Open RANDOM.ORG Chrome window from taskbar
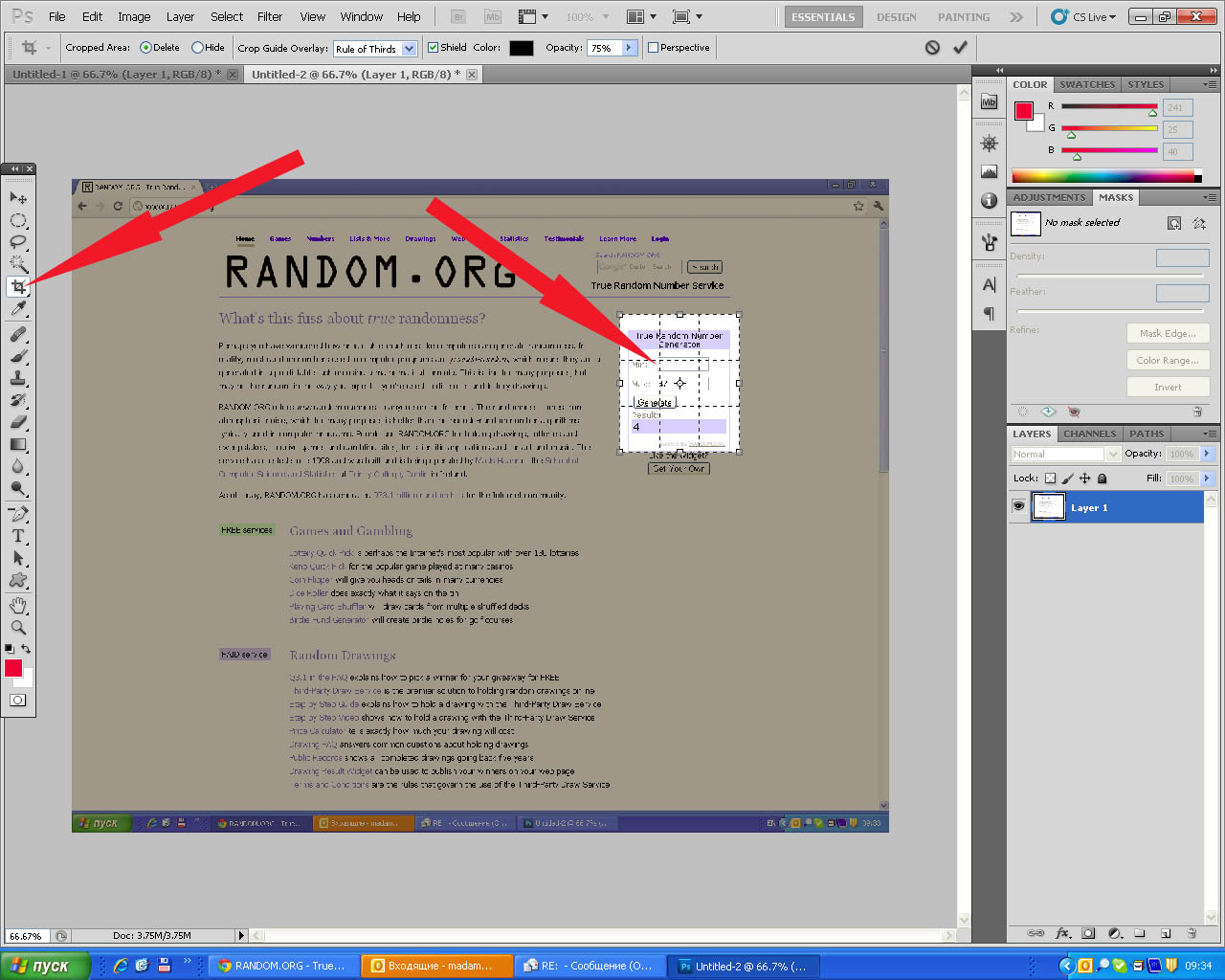The width and height of the screenshot is (1225, 980). tap(283, 966)
